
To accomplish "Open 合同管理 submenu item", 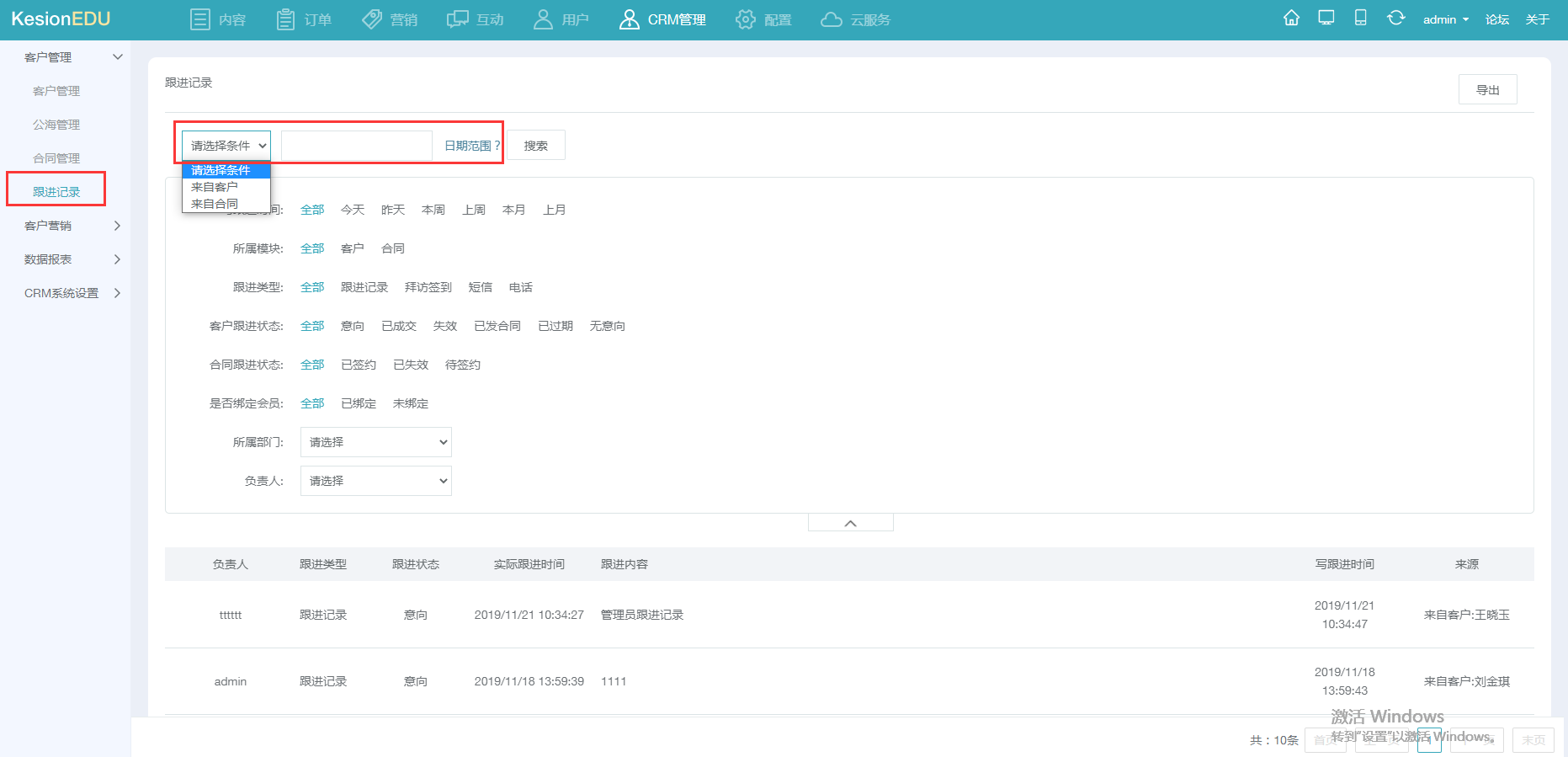I will pyautogui.click(x=56, y=158).
